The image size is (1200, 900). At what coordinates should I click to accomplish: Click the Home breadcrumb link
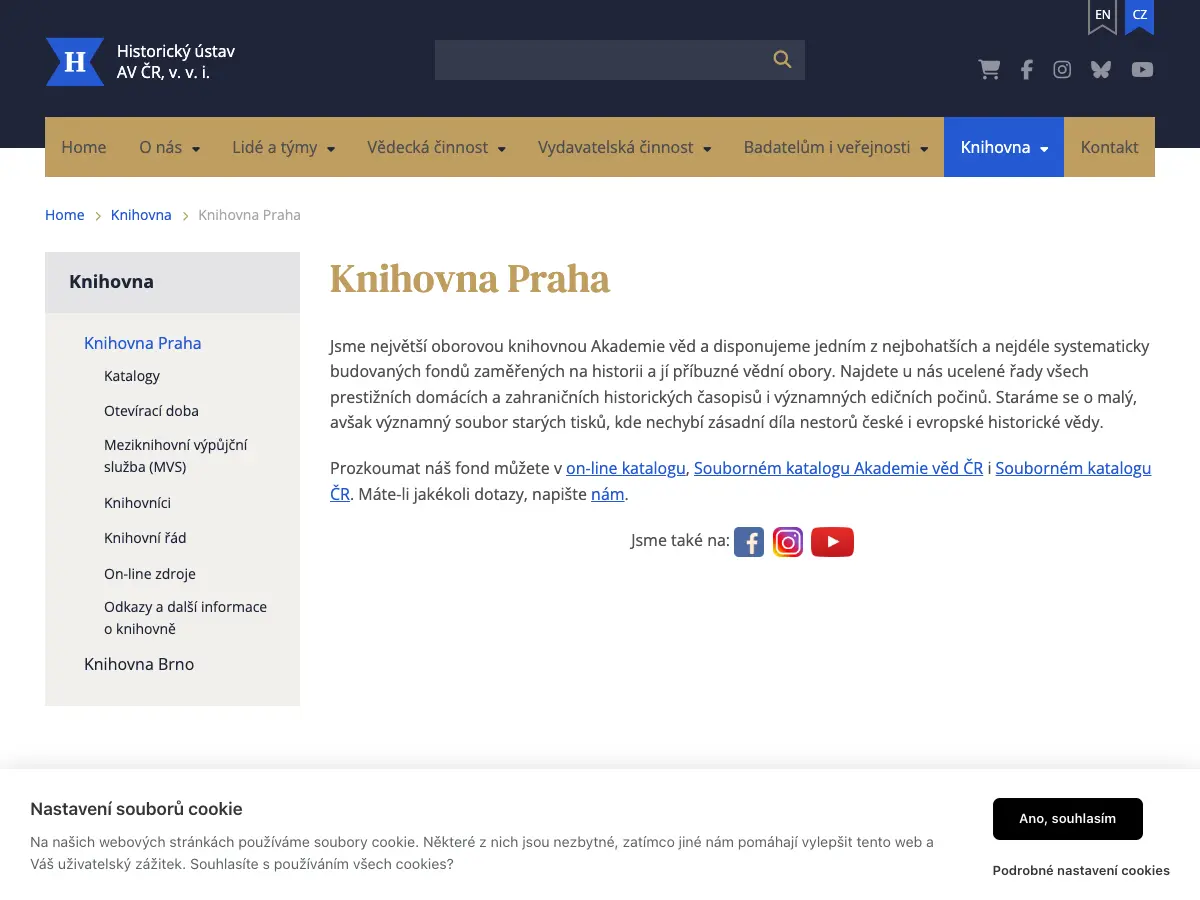pos(64,215)
